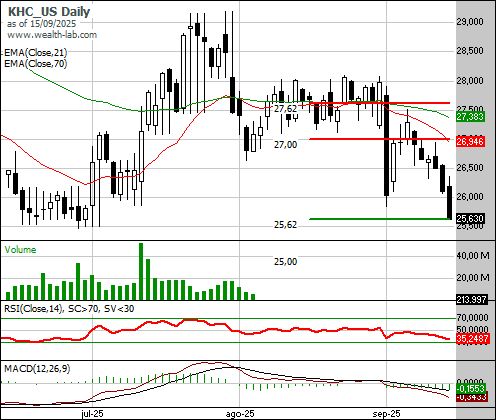Viewport: 496px width, 420px height.
Task: Click the 27,62 resistance level label
Action: [x=285, y=109]
